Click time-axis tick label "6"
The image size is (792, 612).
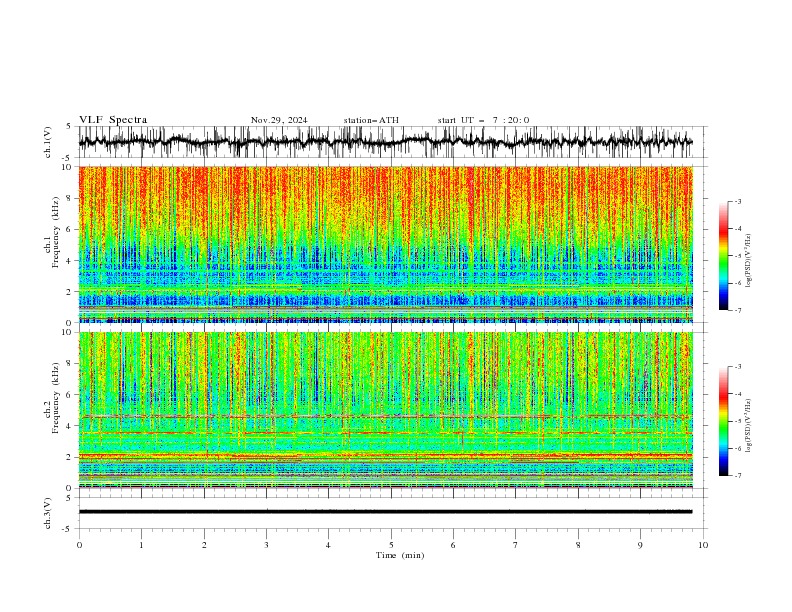(453, 545)
